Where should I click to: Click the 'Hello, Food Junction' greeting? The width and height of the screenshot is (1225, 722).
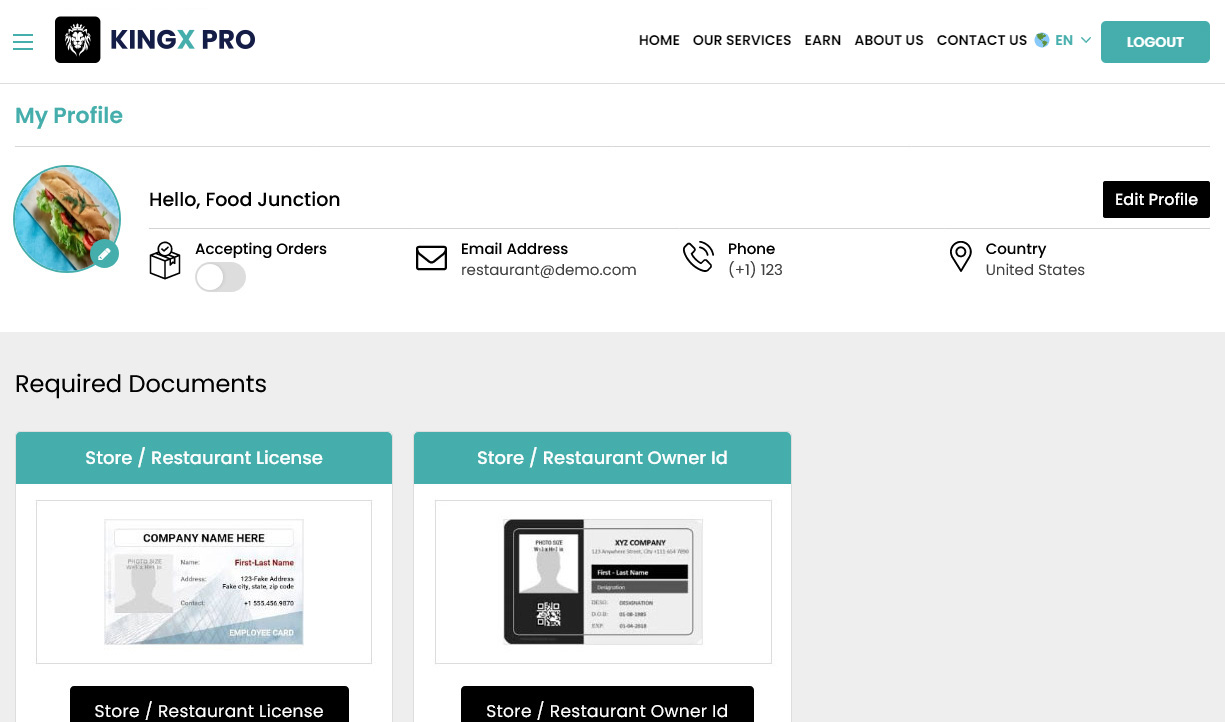[245, 199]
